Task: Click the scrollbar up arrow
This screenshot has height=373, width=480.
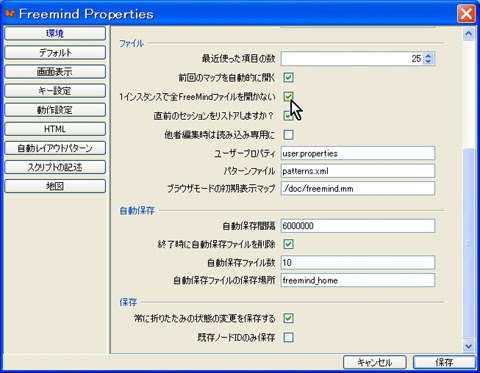Action: (468, 34)
